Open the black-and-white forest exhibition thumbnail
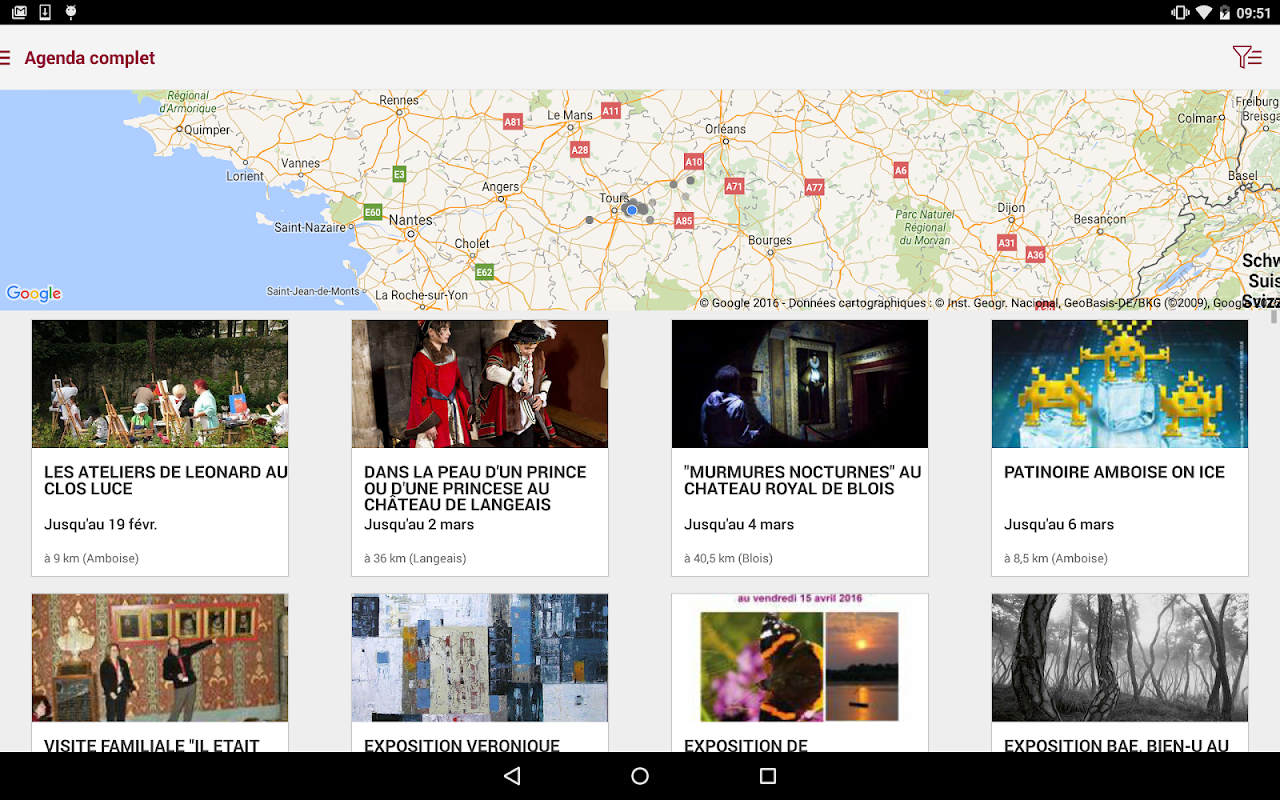 (1120, 658)
